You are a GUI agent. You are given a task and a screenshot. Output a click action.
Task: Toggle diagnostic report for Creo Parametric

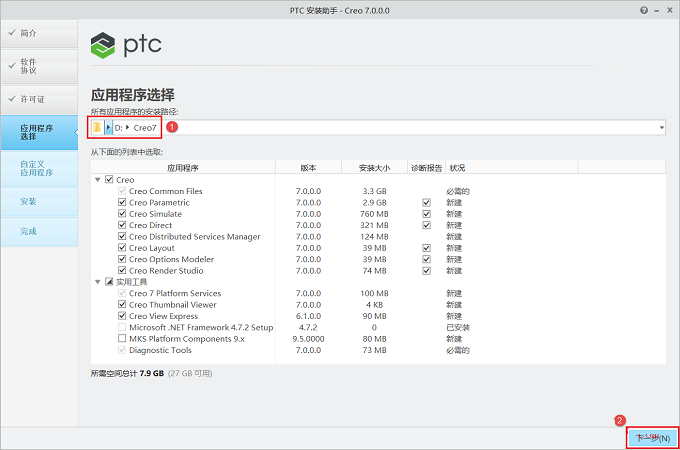pos(427,202)
